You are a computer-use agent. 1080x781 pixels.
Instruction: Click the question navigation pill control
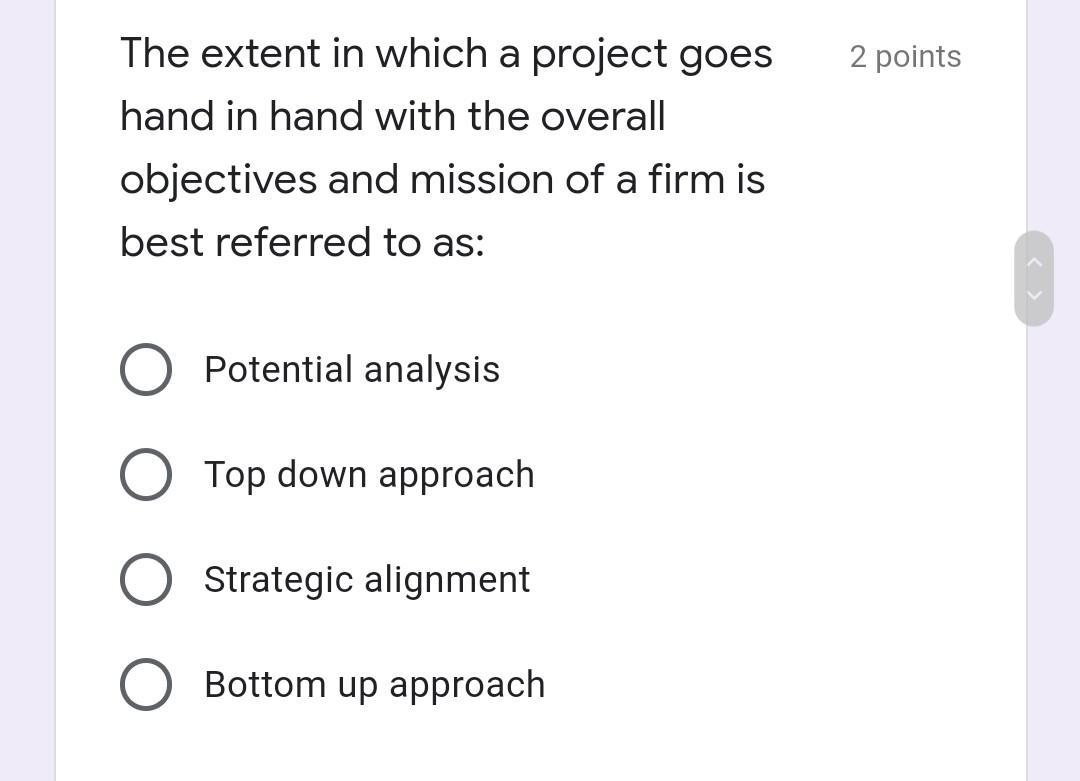tap(1034, 278)
